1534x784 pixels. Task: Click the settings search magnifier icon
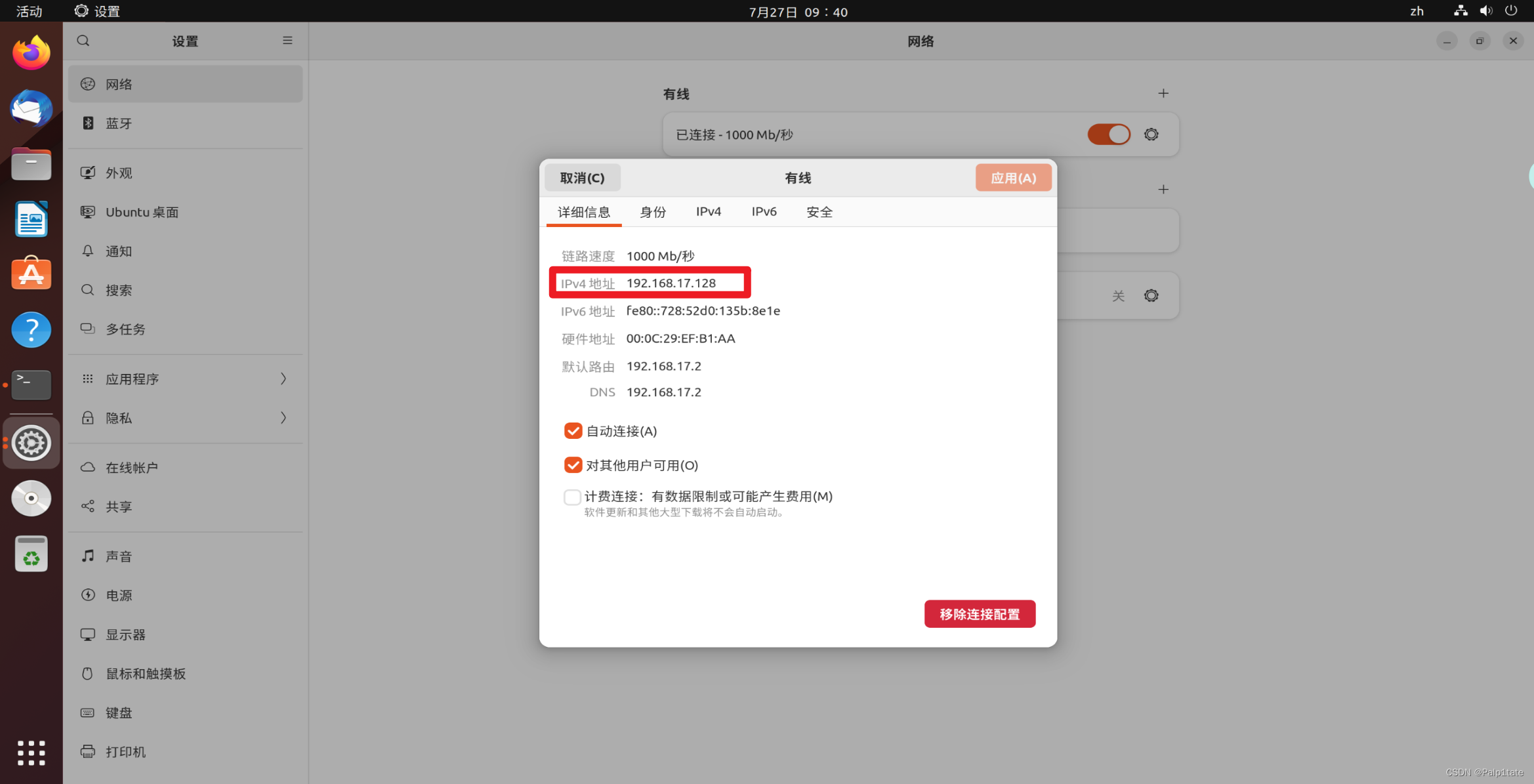pyautogui.click(x=83, y=41)
